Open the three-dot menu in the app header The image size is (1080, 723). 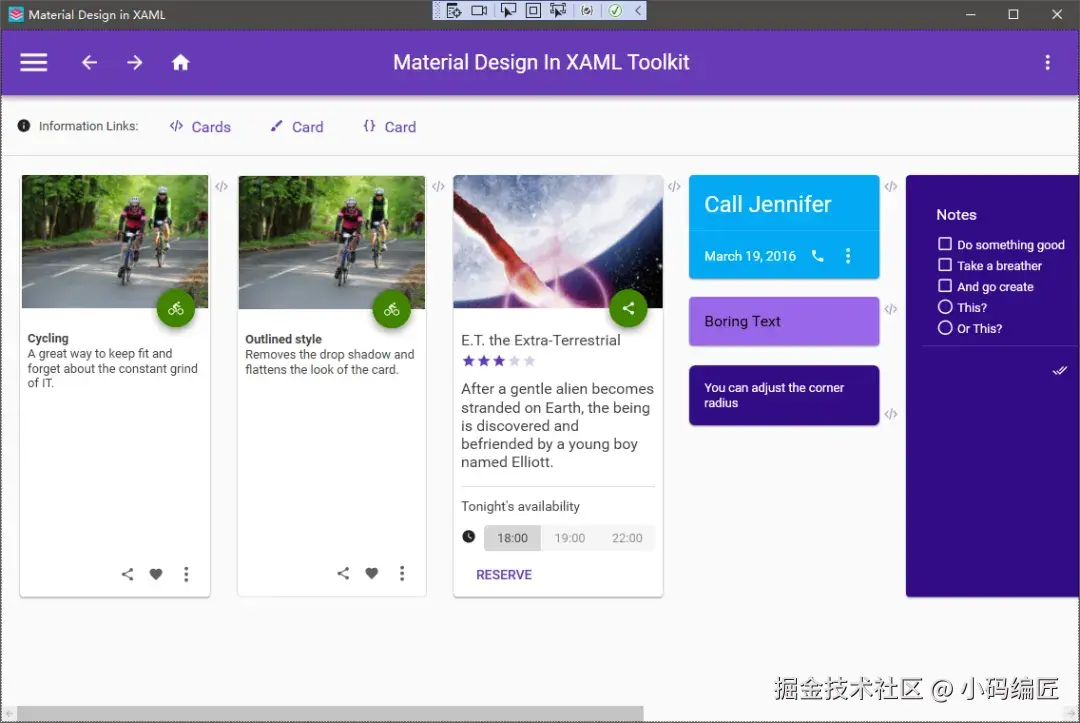pyautogui.click(x=1048, y=63)
